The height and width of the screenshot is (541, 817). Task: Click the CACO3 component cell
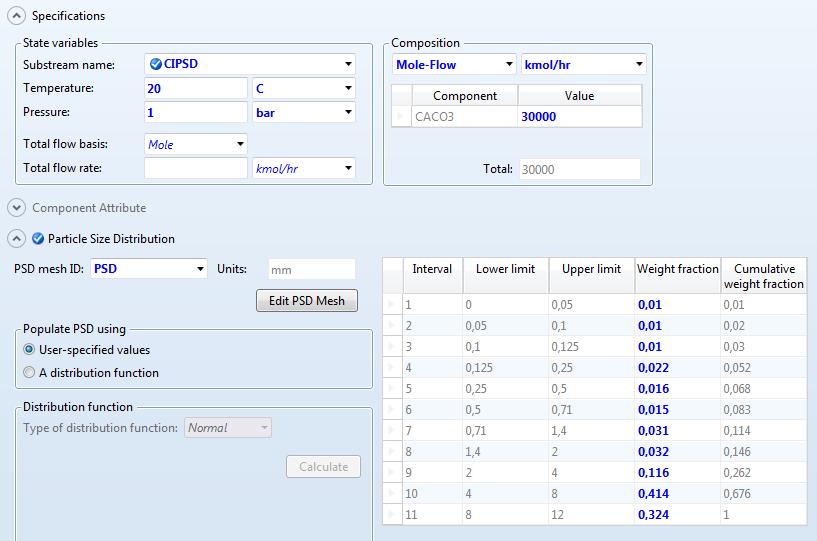[465, 116]
